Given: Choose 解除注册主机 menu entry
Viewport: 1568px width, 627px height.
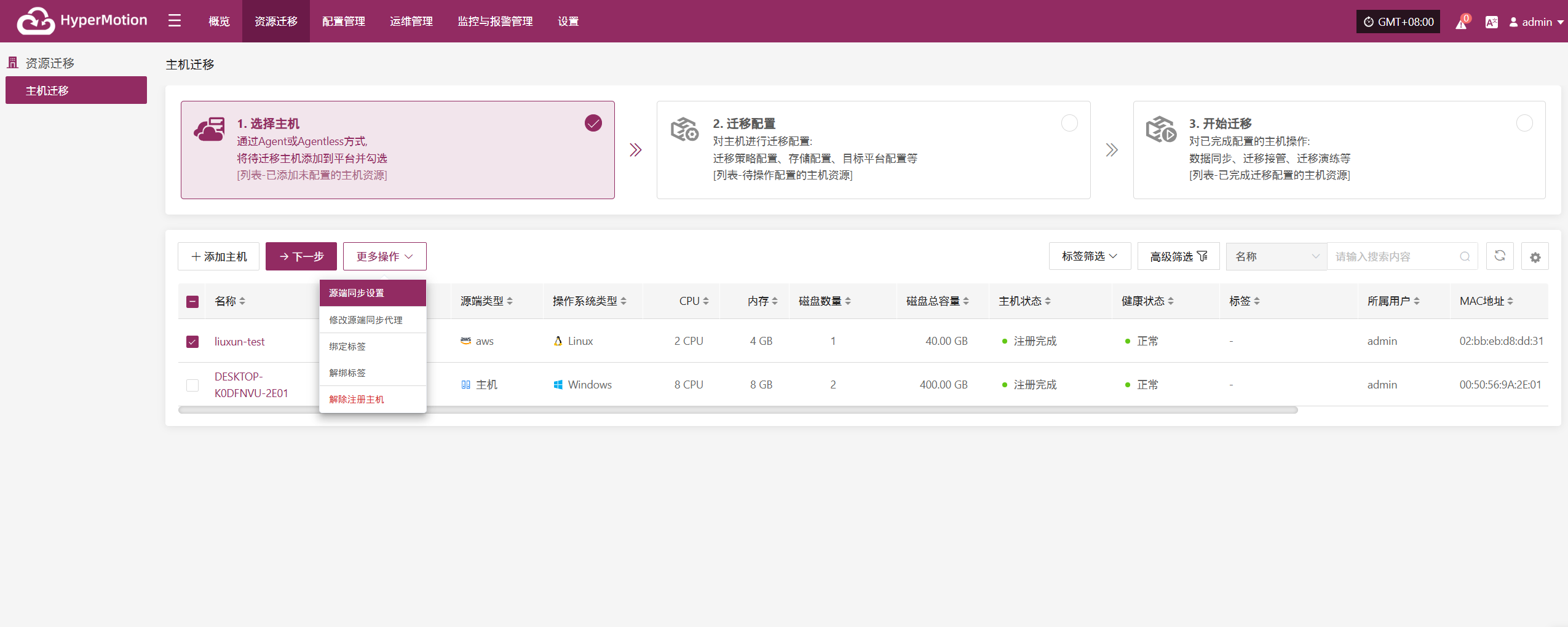Looking at the screenshot, I should coord(373,399).
